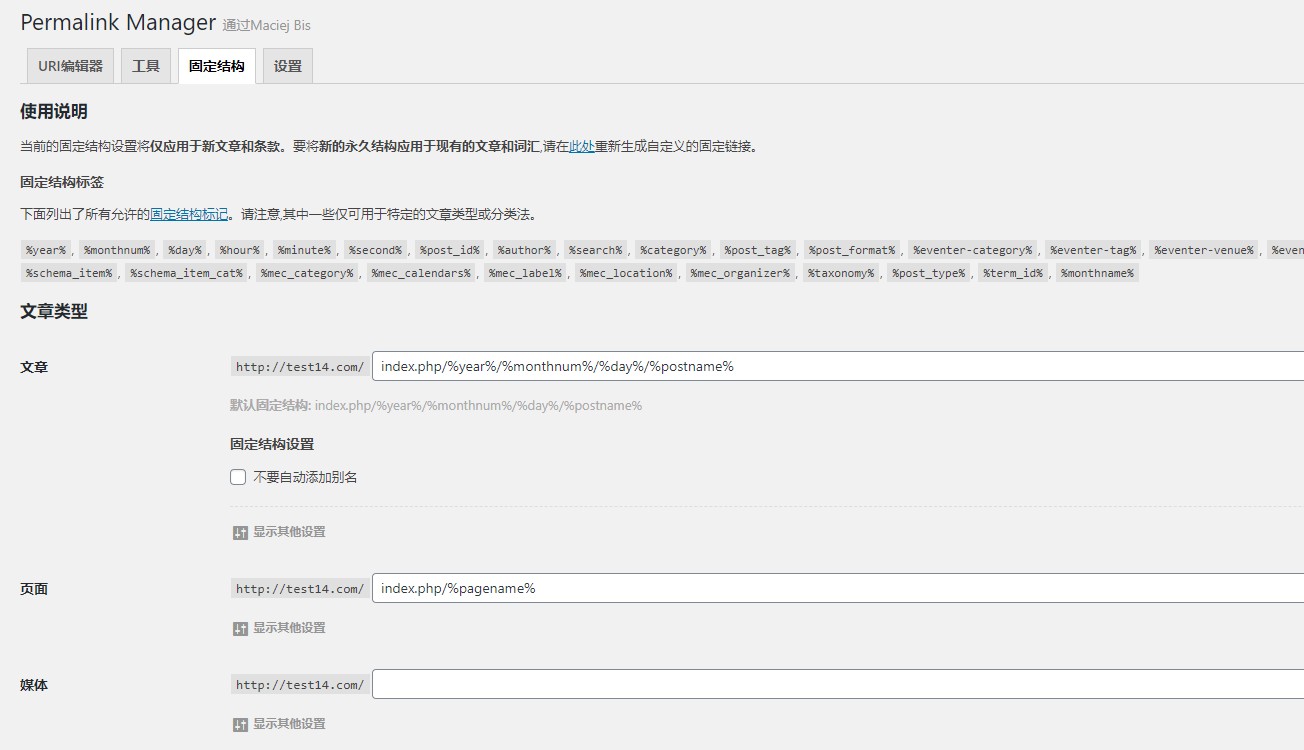Select the %post_id% permastructure tag

coord(449,250)
